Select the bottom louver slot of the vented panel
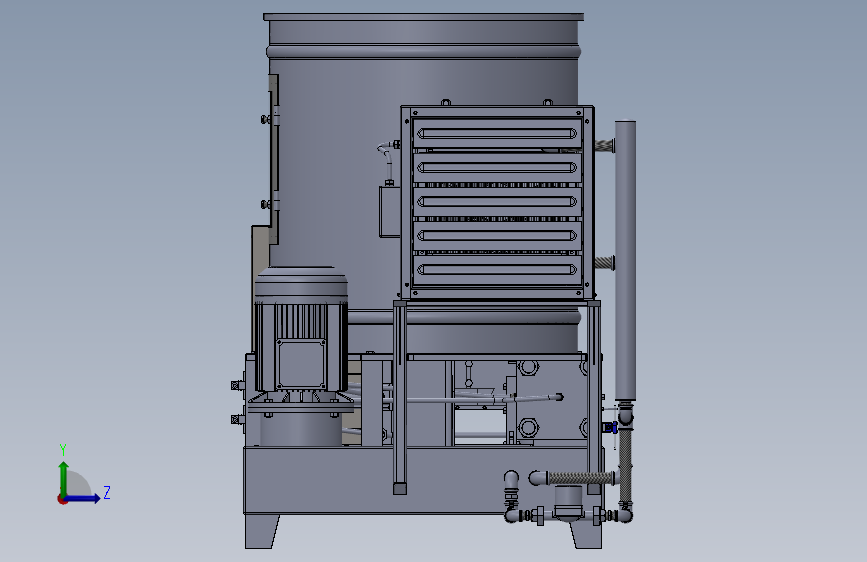Viewport: 867px width, 562px height. [497, 269]
